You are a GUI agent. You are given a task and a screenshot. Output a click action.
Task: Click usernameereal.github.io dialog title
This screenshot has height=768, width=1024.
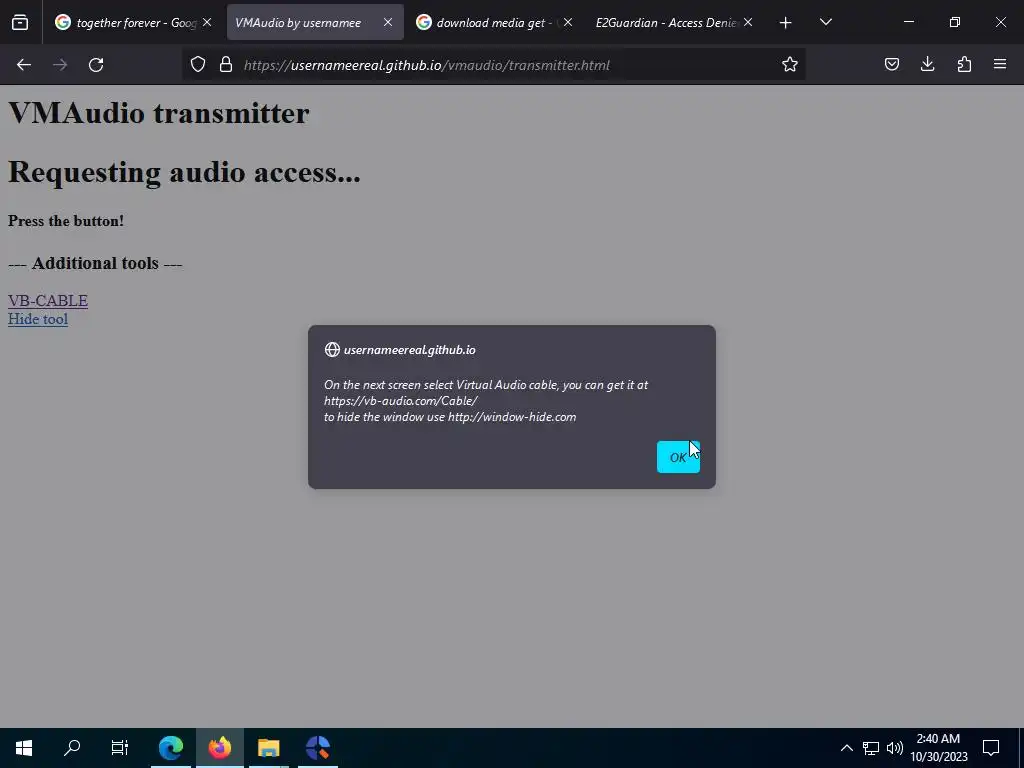409,350
